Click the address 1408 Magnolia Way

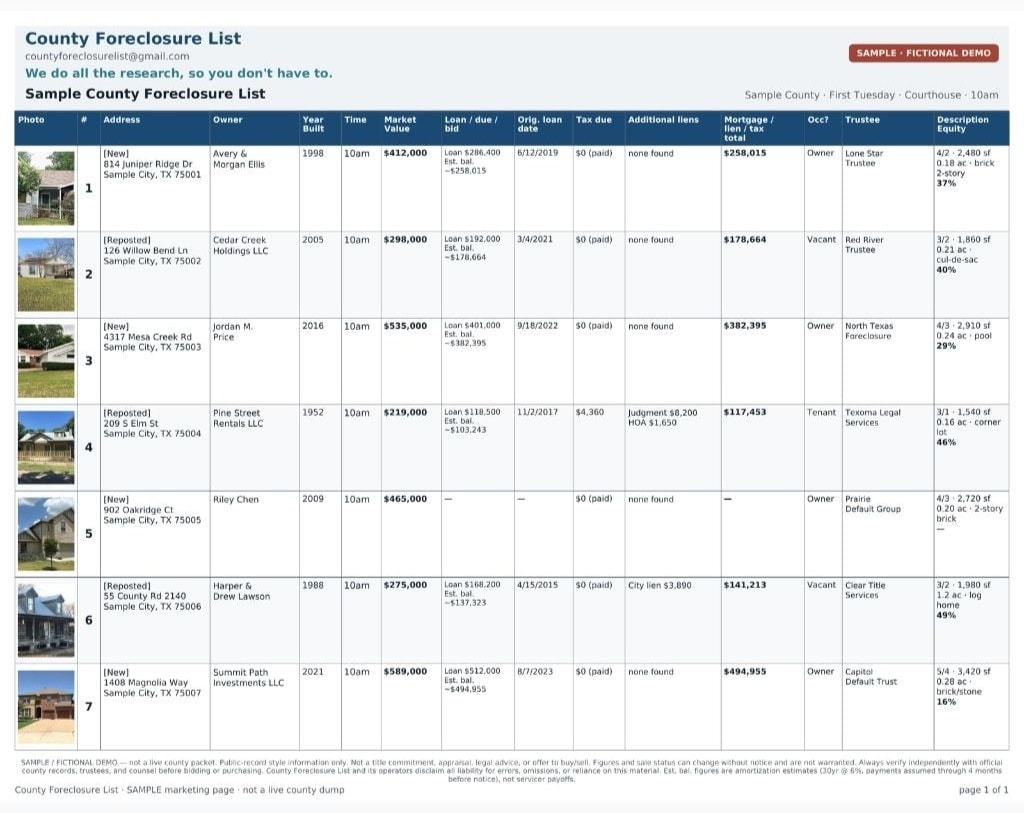tap(146, 682)
